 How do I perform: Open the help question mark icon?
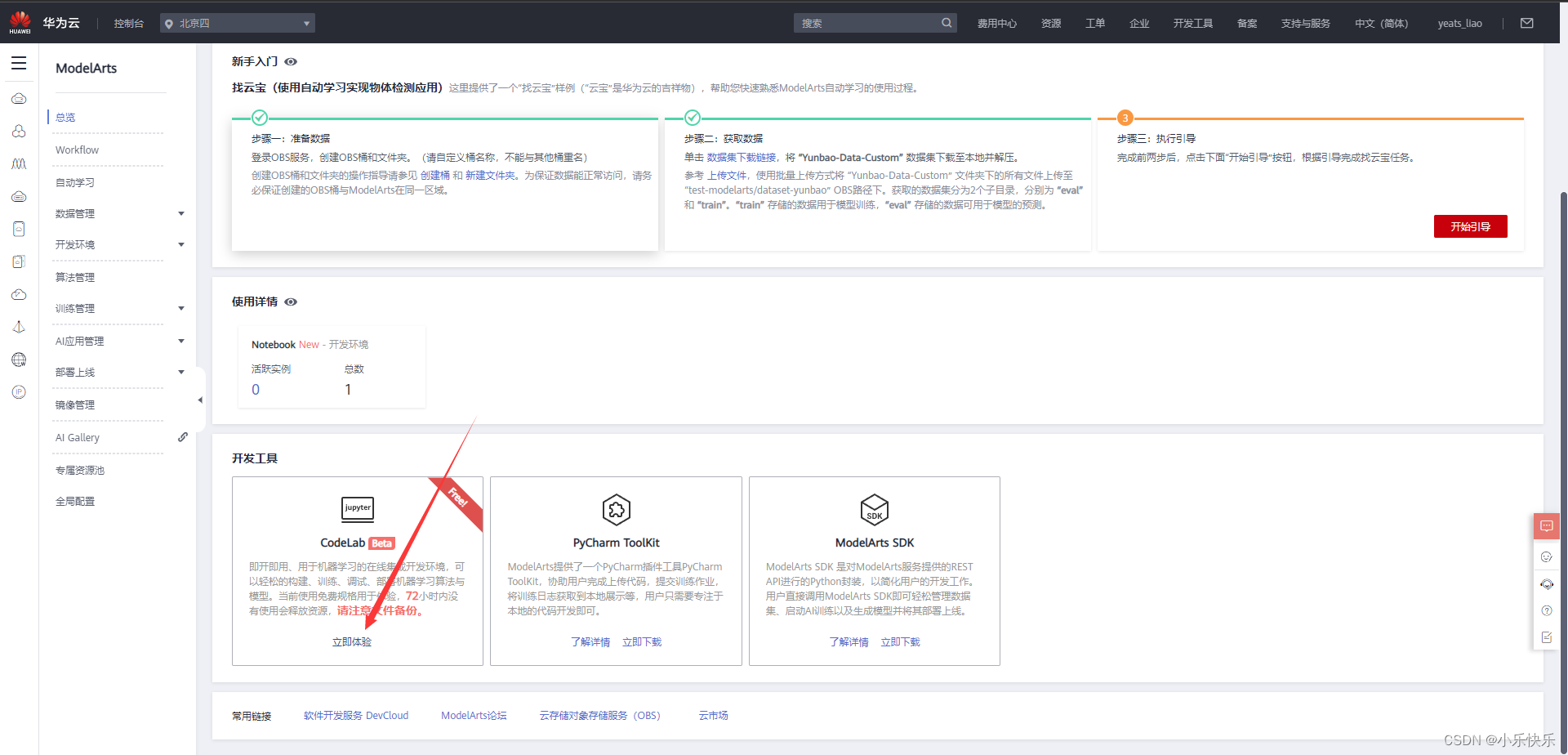pos(1546,610)
